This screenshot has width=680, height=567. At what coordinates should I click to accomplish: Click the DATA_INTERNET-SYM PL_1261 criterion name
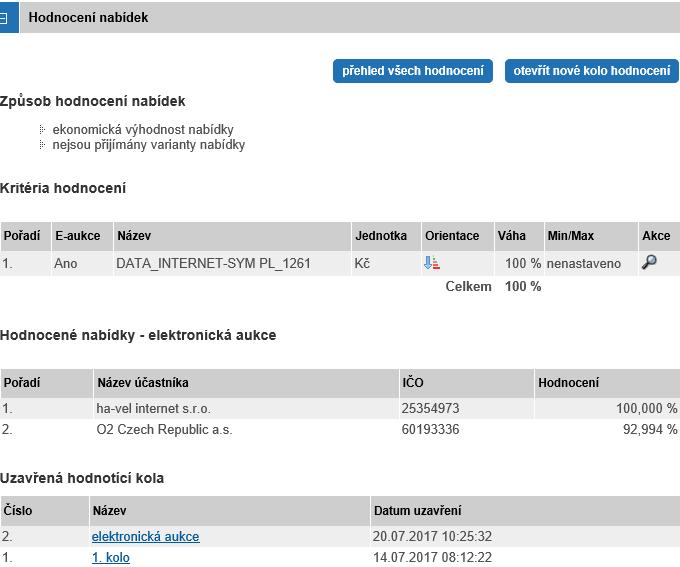[213, 263]
